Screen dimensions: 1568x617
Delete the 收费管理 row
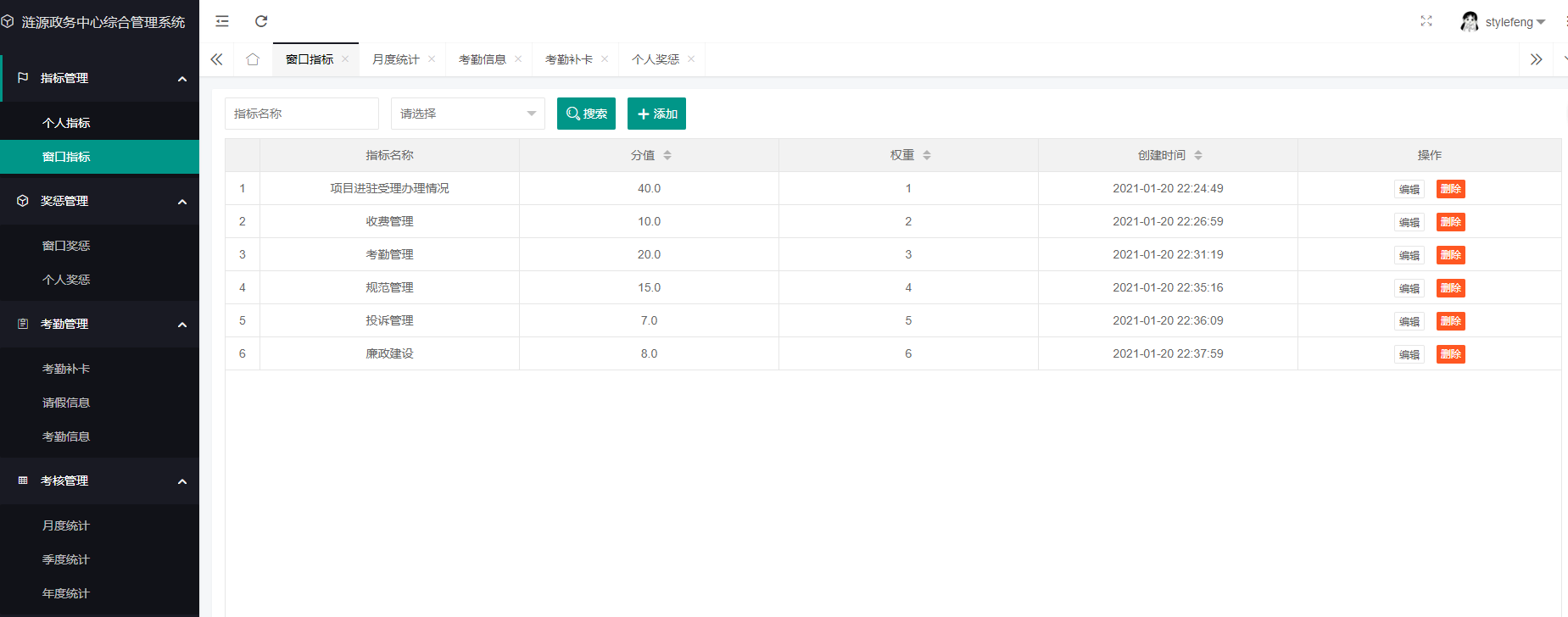click(1451, 222)
